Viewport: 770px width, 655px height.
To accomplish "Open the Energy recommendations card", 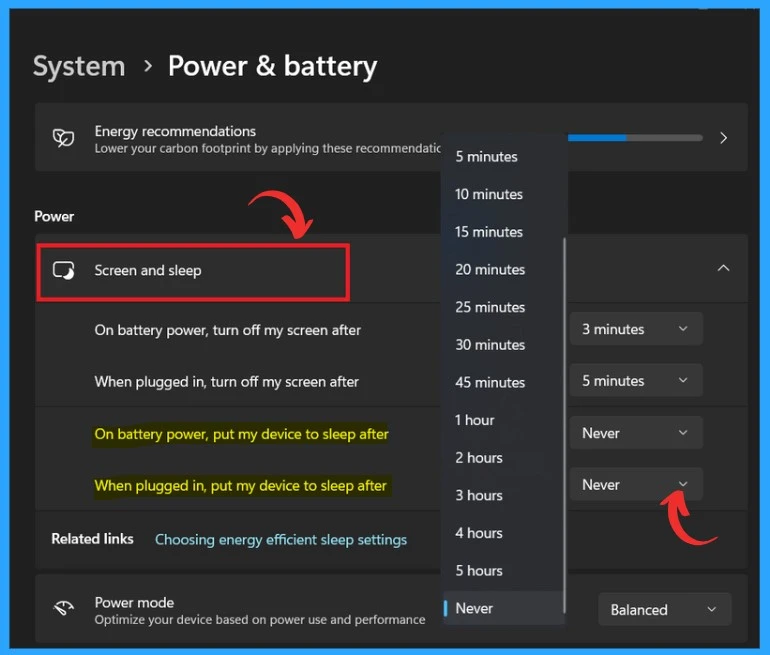I will click(x=391, y=137).
